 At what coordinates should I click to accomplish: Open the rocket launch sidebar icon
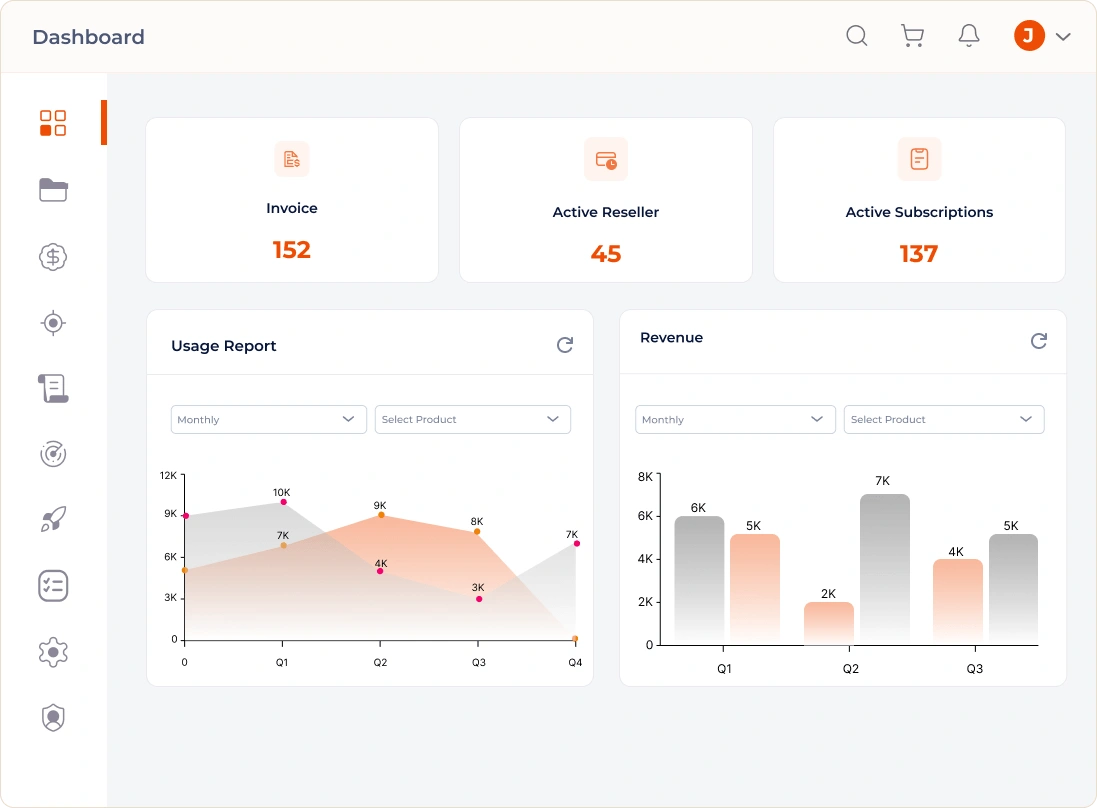(53, 519)
